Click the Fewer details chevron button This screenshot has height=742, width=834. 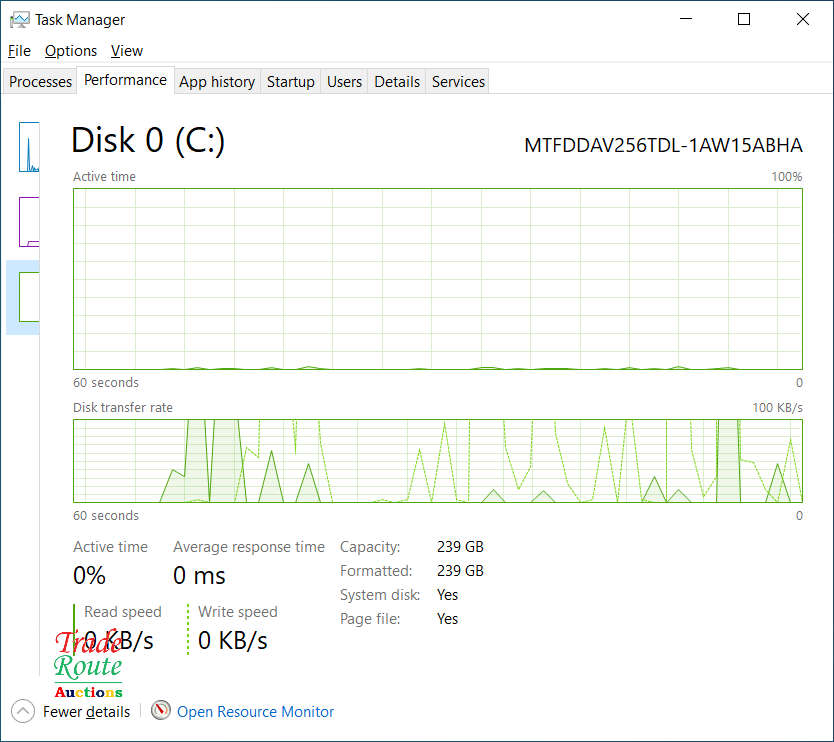[22, 711]
